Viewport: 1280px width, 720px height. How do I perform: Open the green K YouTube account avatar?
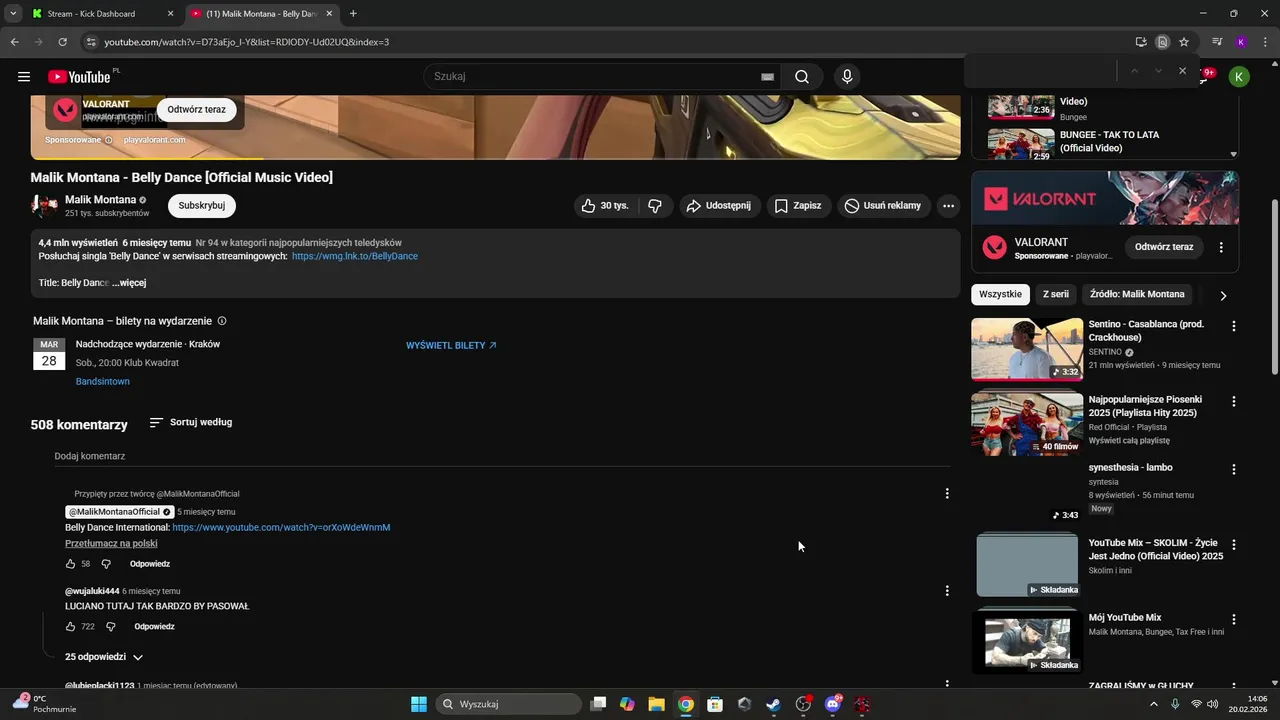tap(1239, 77)
